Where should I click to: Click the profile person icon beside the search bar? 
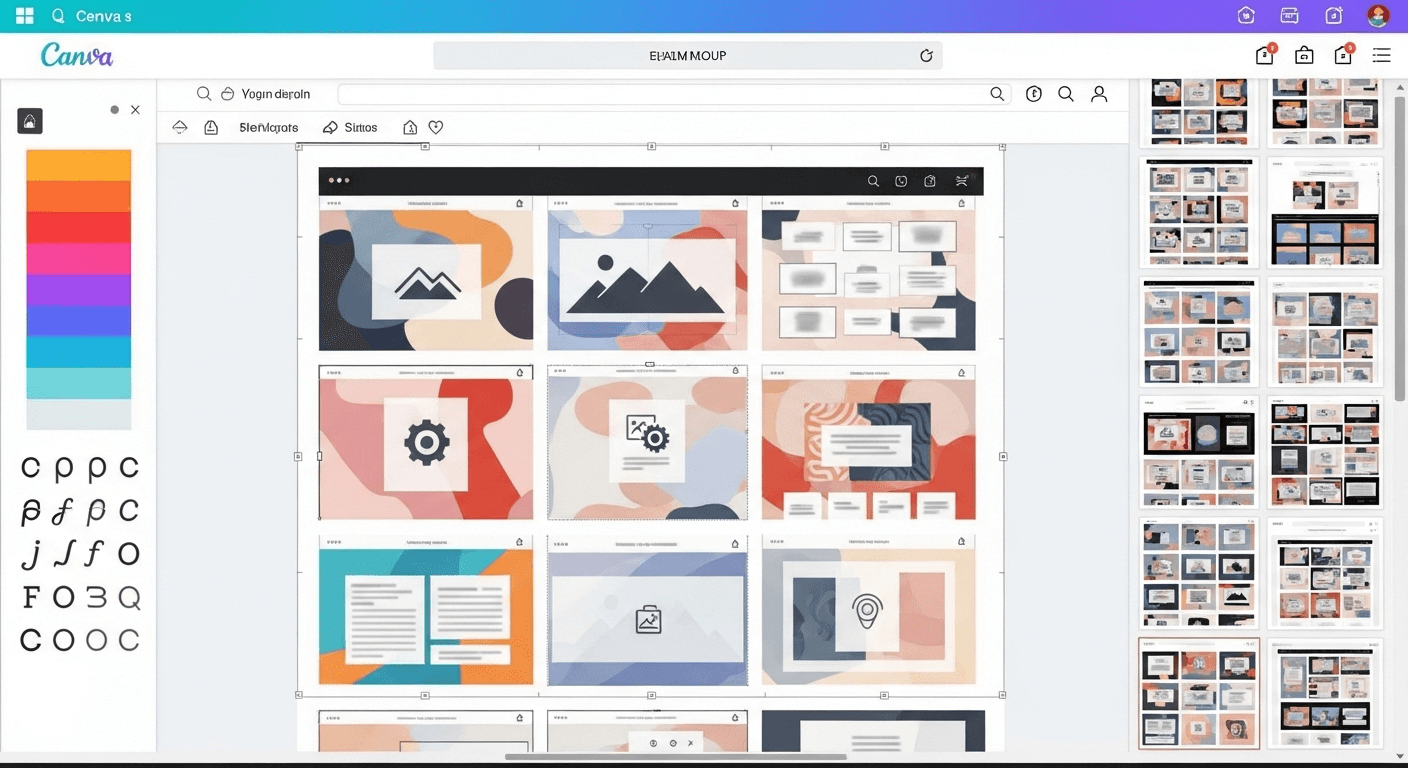click(x=1099, y=94)
